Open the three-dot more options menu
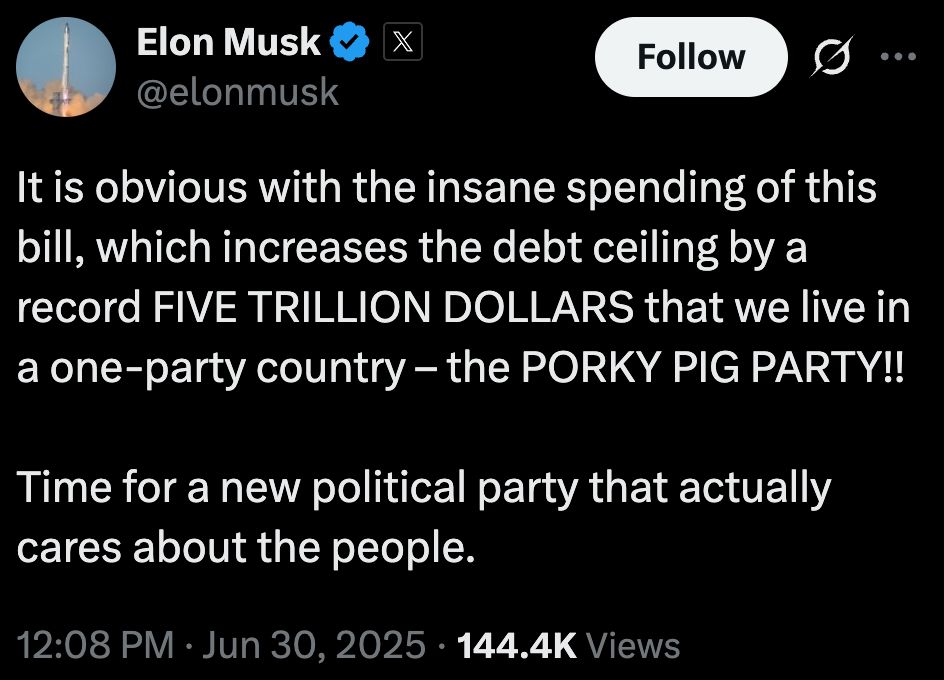 898,57
